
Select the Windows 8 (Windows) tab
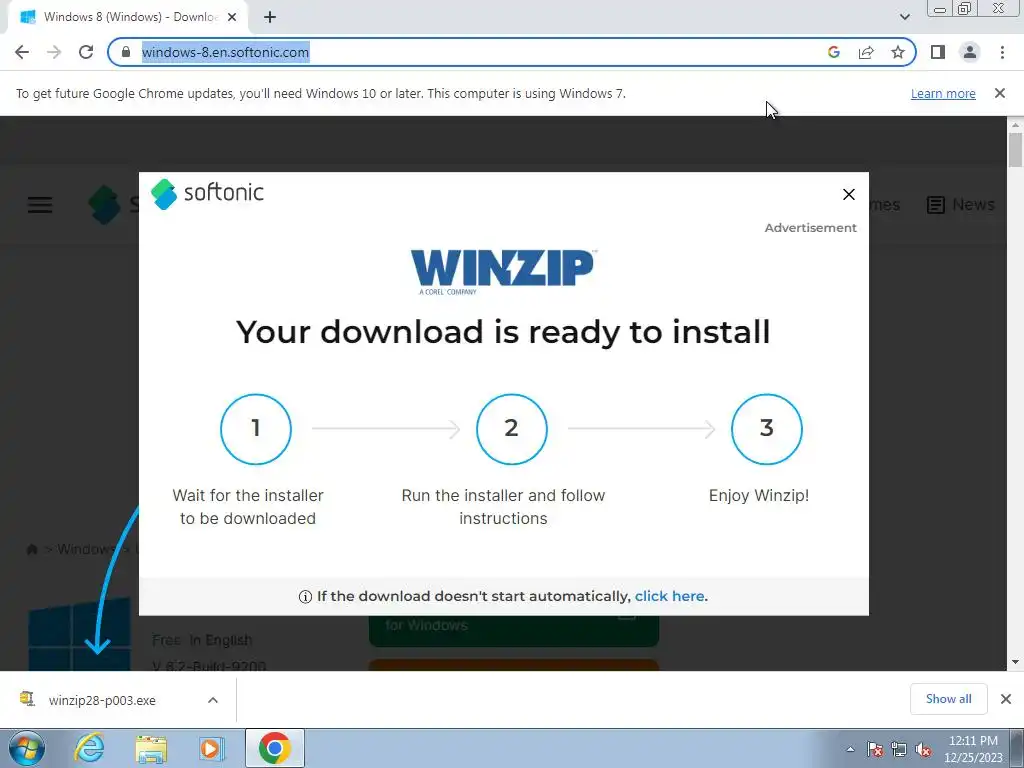coord(127,17)
